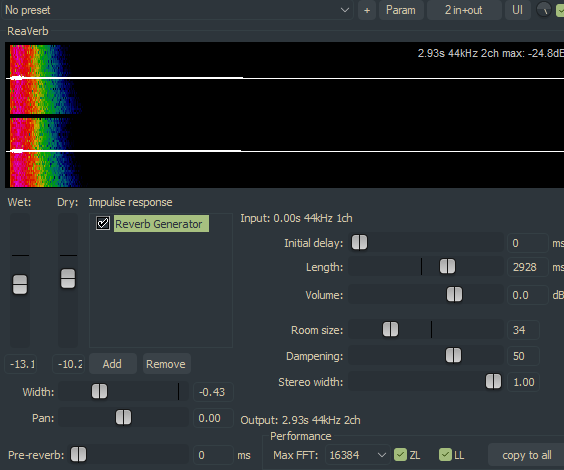The width and height of the screenshot is (564, 470).
Task: Click the 'Input: 0.00s 44kHz 1ch' text
Action: click(296, 218)
